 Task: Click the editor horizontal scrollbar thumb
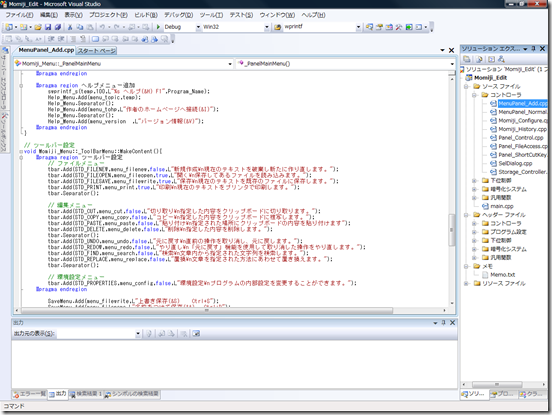[x=207, y=310]
